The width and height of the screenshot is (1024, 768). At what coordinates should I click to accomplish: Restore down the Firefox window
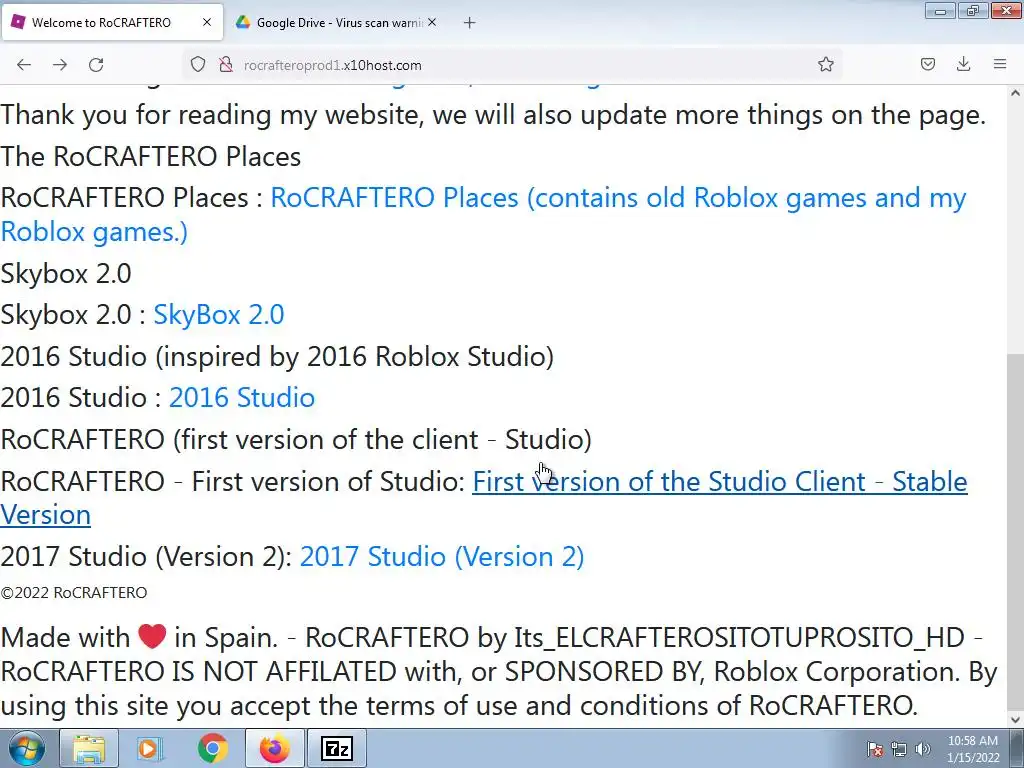[x=973, y=10]
